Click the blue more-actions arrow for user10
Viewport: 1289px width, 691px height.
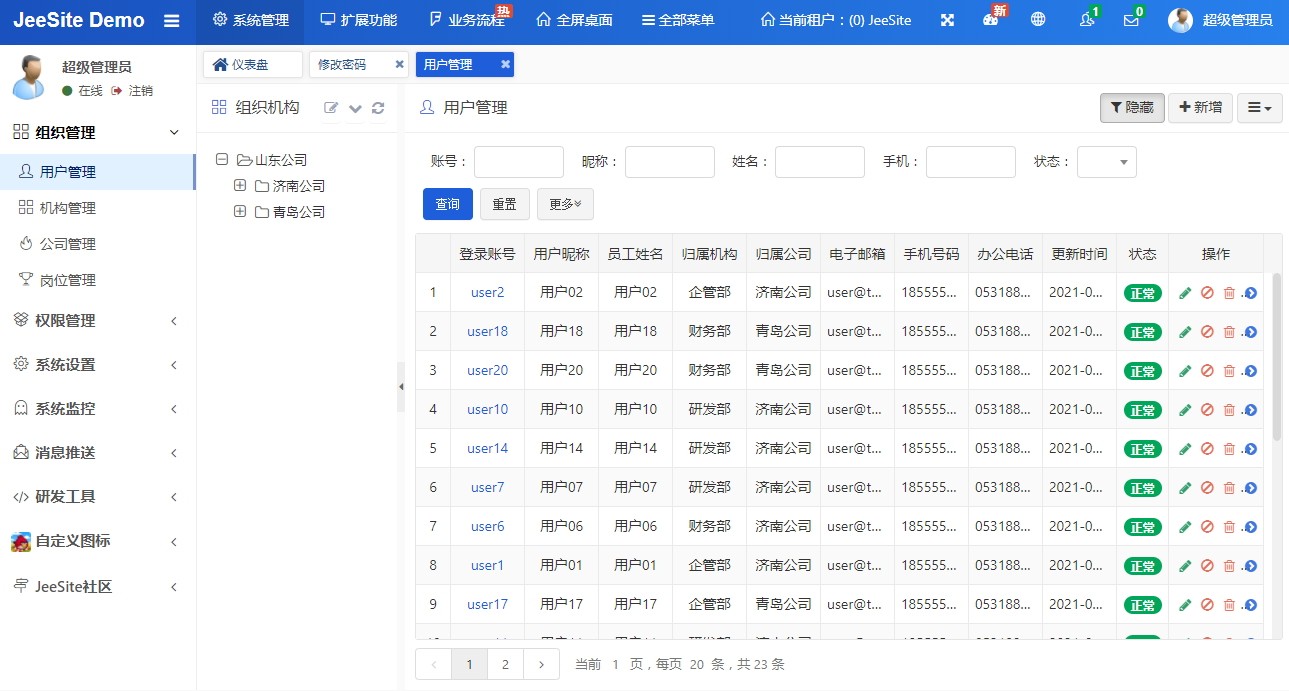click(1250, 410)
